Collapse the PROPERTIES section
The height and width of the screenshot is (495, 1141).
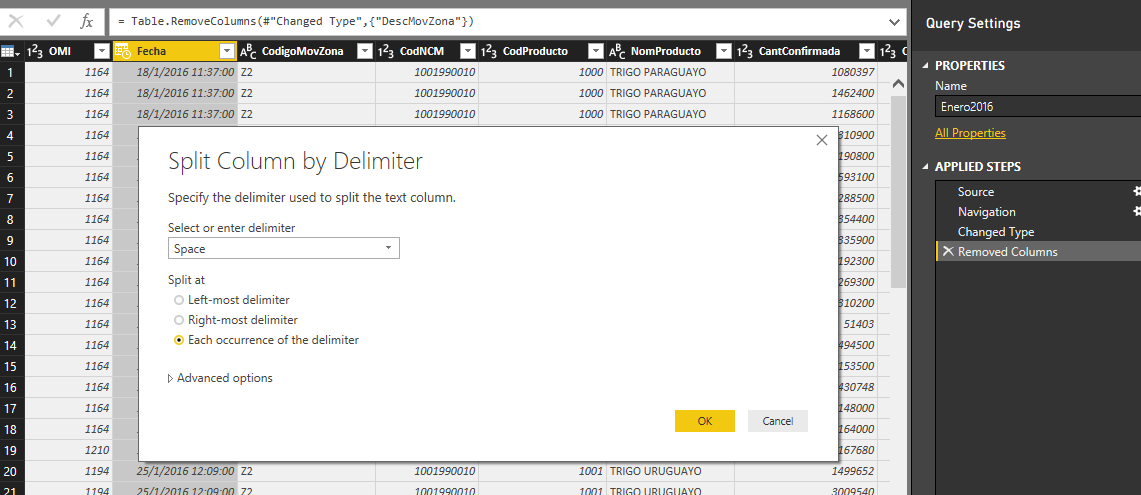(926, 66)
